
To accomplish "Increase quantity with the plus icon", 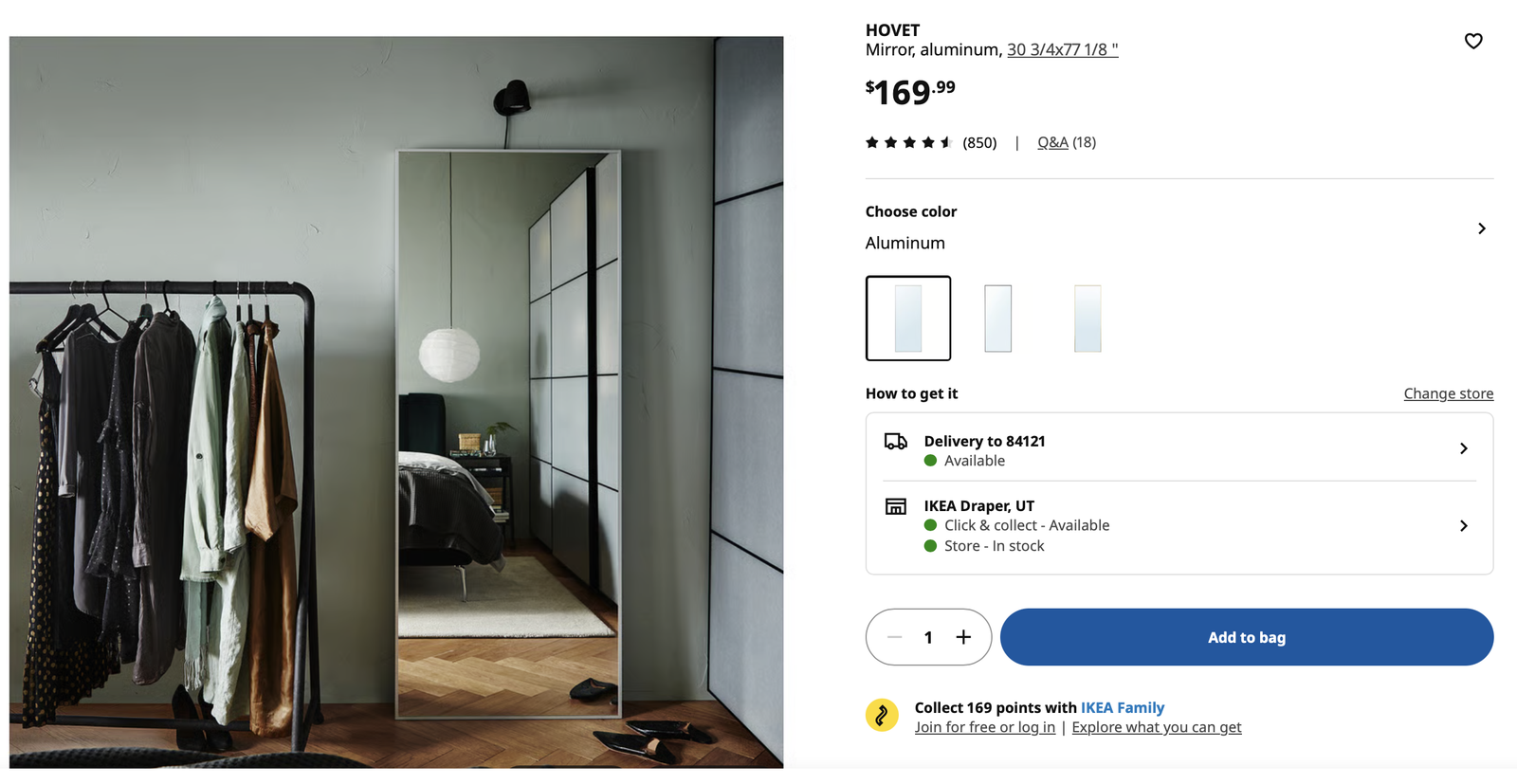I will [963, 637].
